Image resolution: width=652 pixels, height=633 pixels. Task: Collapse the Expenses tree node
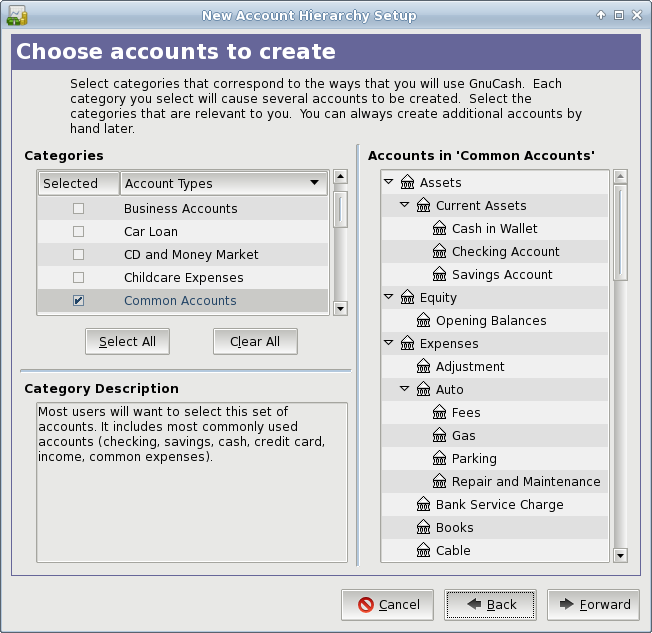coord(389,343)
